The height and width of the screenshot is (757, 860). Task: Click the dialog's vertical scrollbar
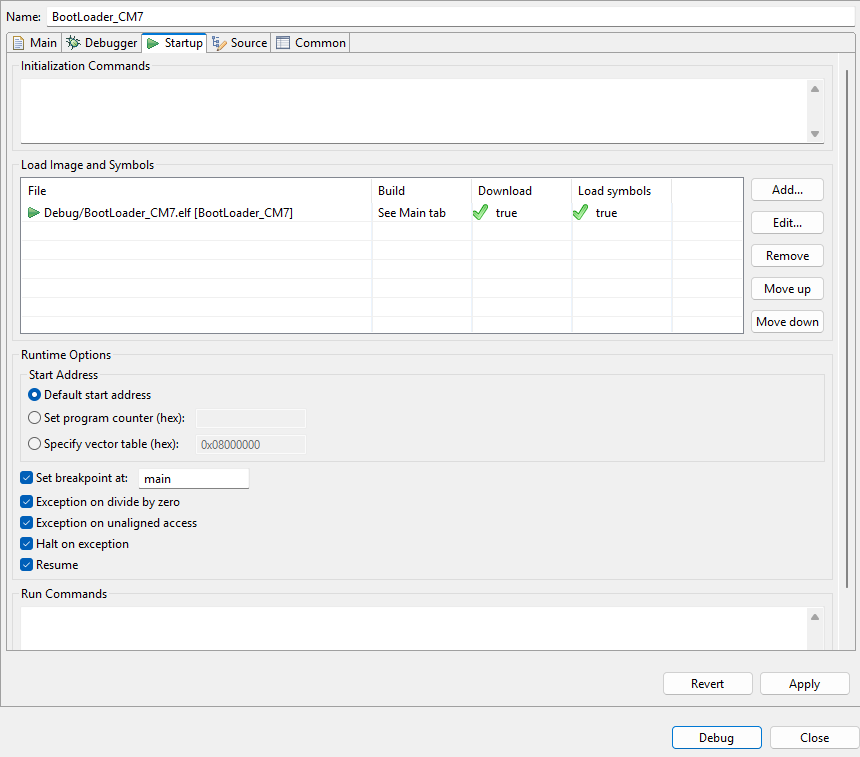coord(847,329)
